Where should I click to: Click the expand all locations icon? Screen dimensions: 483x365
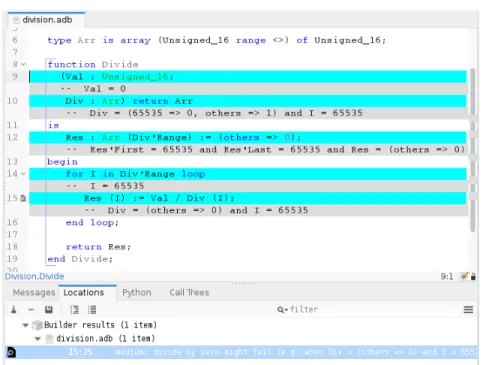coord(75,310)
